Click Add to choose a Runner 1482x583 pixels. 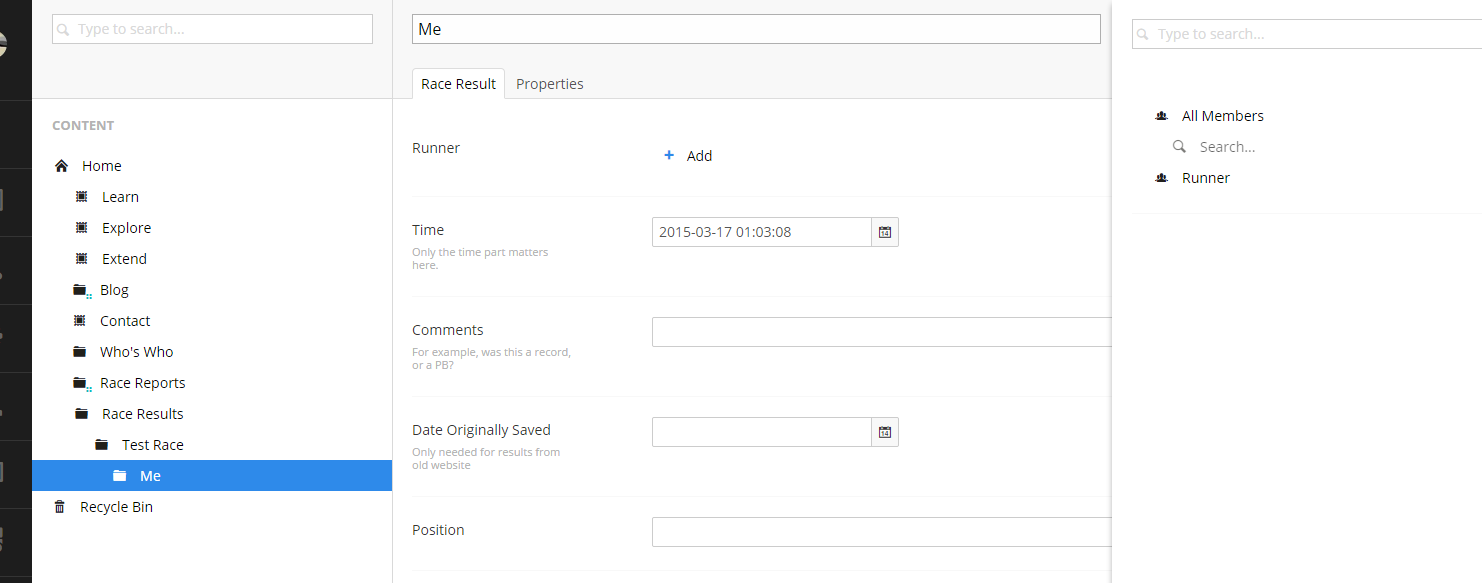tap(688, 156)
